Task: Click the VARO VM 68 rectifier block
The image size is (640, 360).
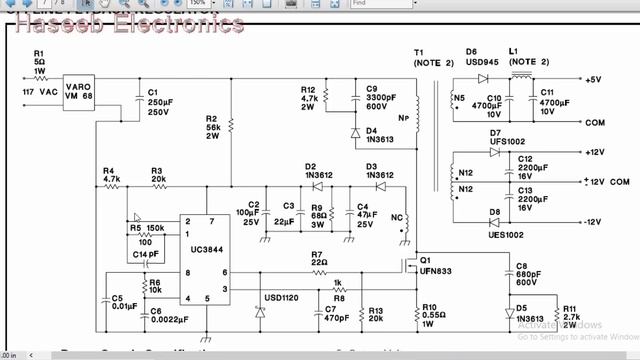Action: 79,92
